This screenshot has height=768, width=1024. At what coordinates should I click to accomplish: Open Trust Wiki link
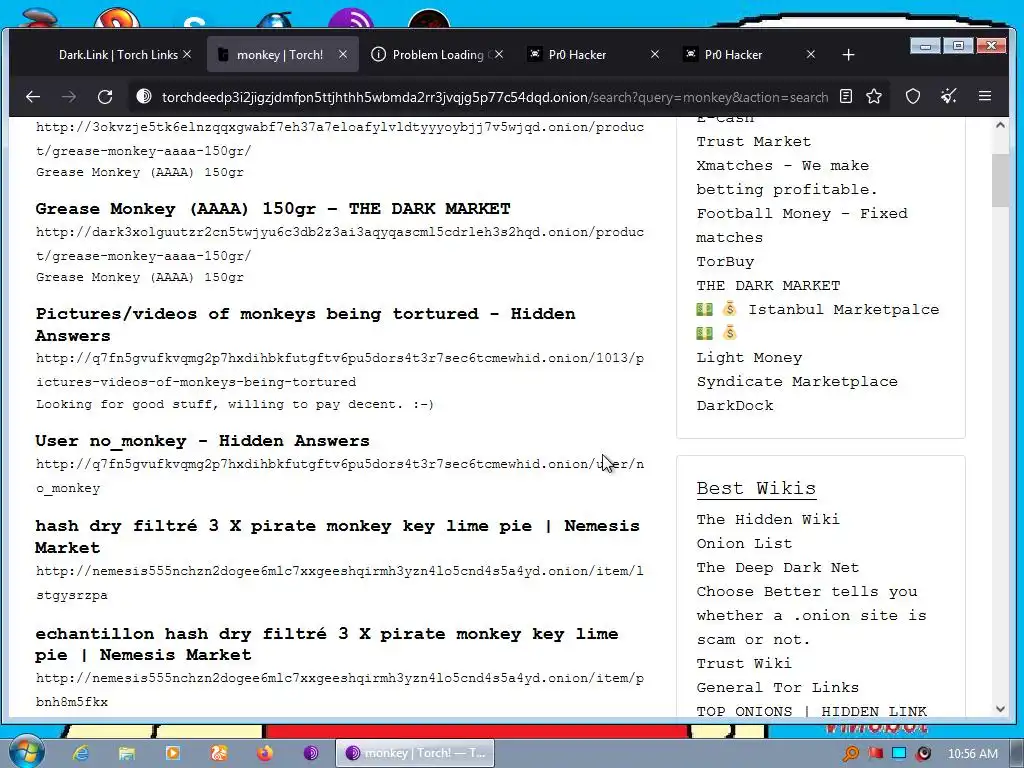[744, 664]
